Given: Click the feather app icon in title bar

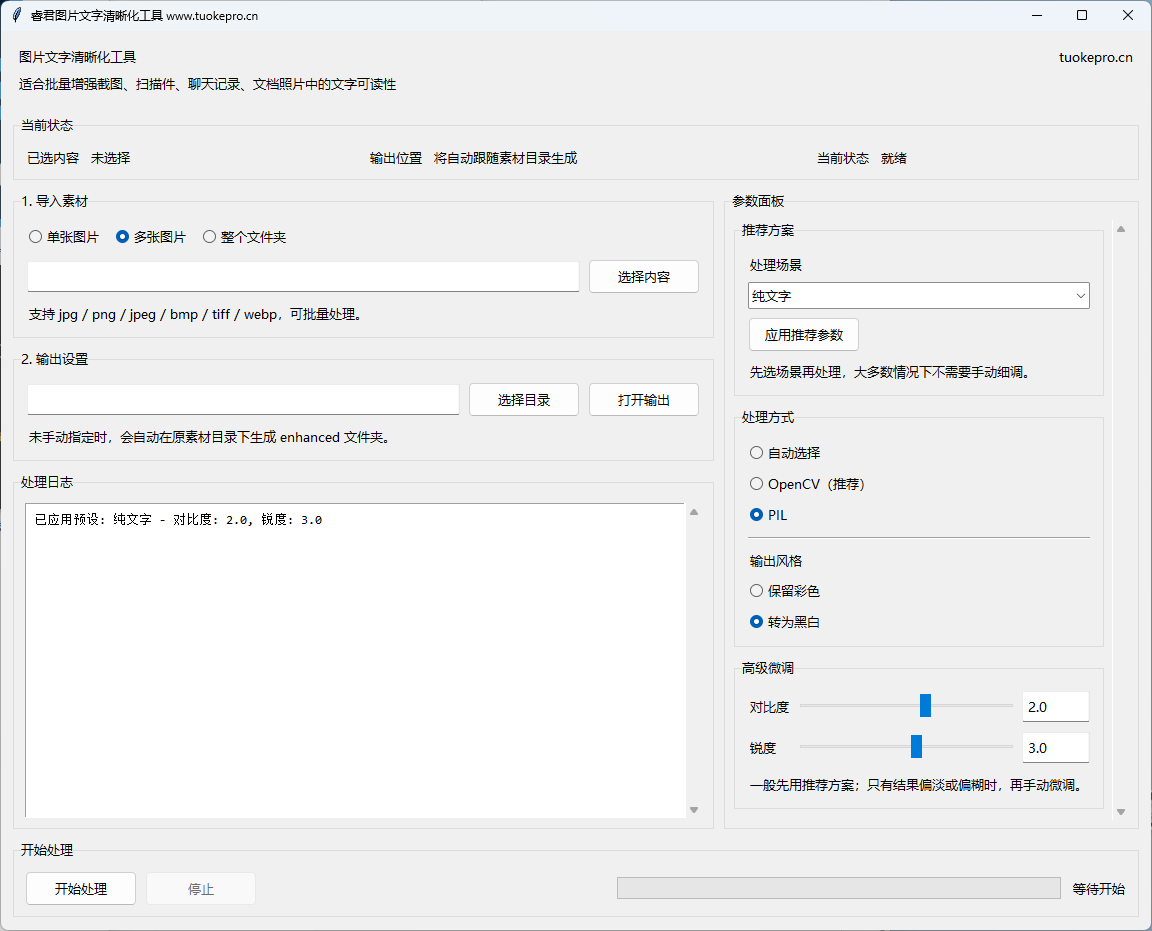Looking at the screenshot, I should coord(17,15).
